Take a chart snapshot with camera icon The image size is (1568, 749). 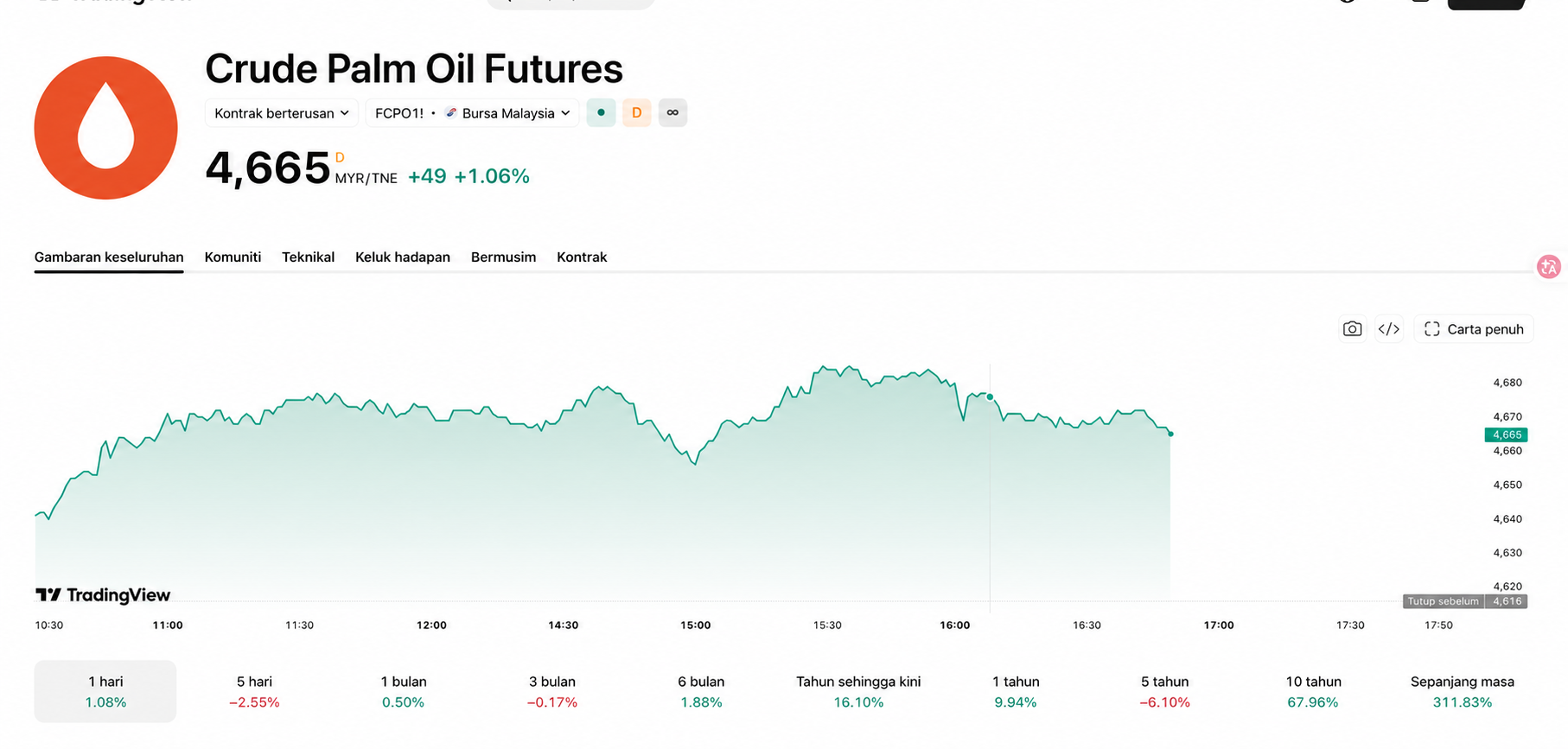(x=1352, y=329)
